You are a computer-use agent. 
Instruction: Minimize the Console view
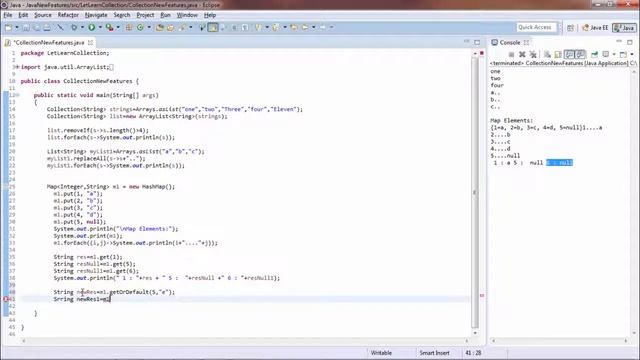619,42
